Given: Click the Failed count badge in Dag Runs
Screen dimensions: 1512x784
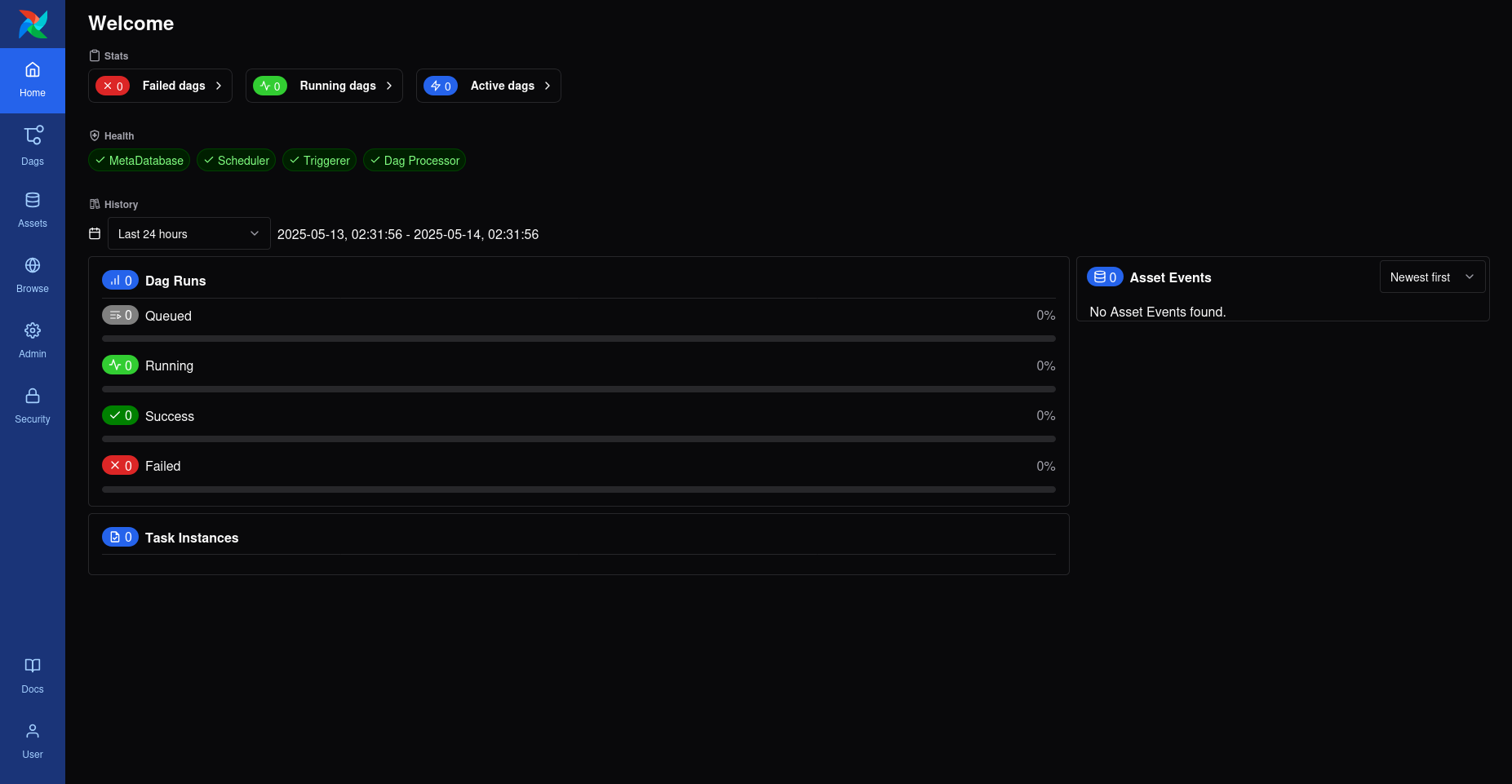Looking at the screenshot, I should pos(120,465).
